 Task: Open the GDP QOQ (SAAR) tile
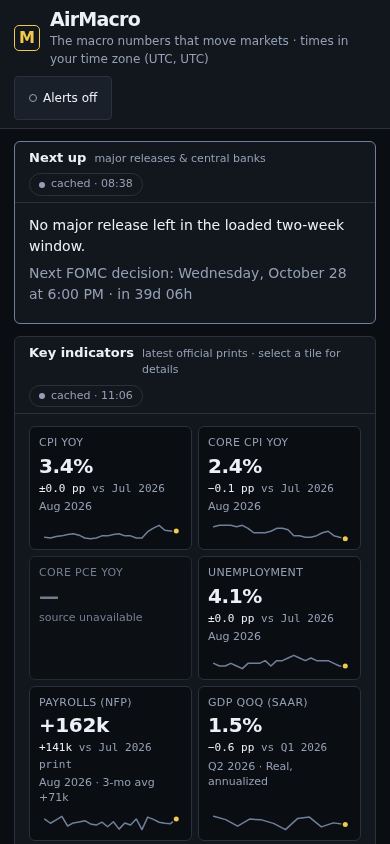tap(279, 763)
